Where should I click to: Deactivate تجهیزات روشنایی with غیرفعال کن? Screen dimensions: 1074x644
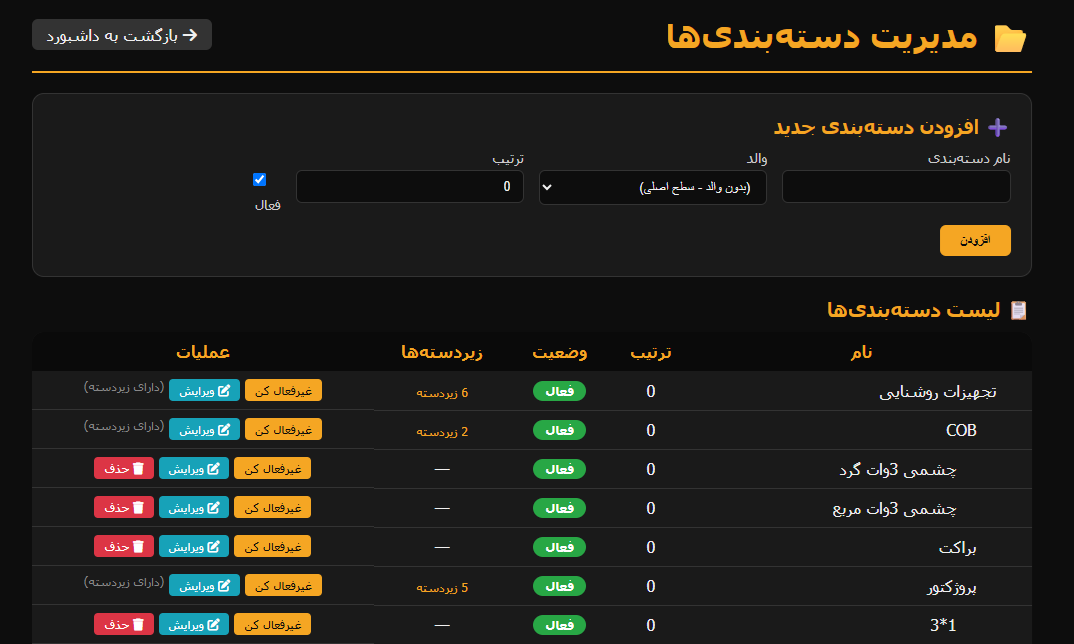click(283, 391)
